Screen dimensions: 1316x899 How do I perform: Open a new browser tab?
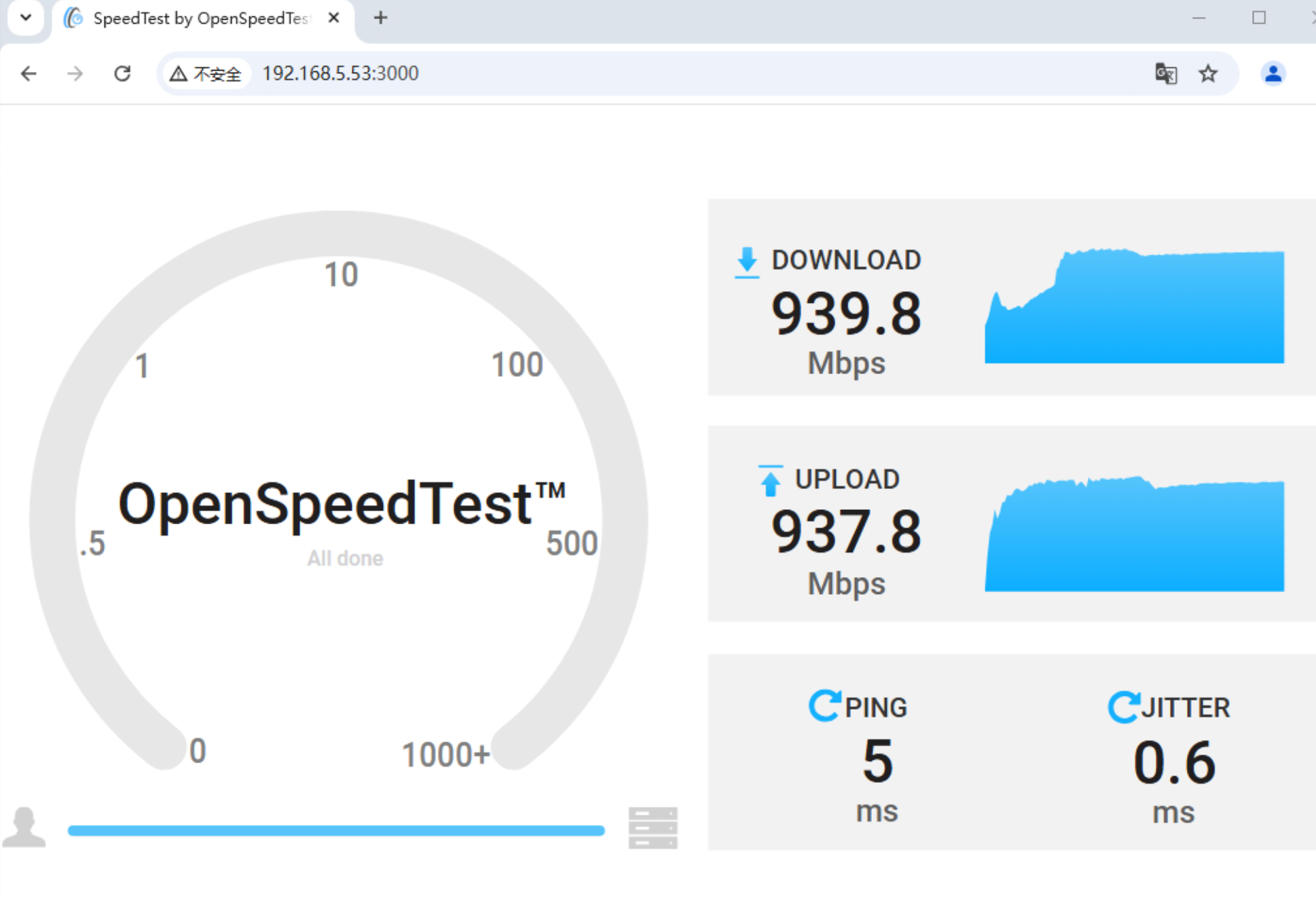point(381,18)
